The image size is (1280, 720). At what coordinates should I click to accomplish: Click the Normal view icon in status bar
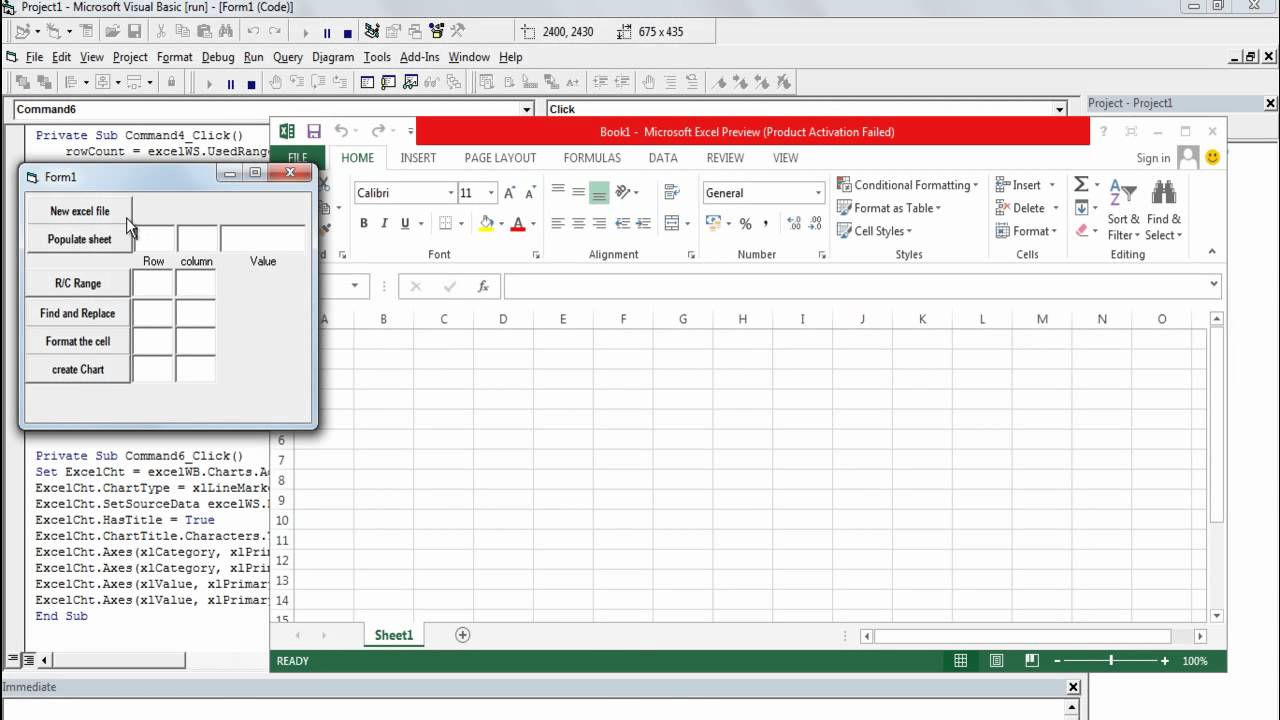click(x=961, y=661)
